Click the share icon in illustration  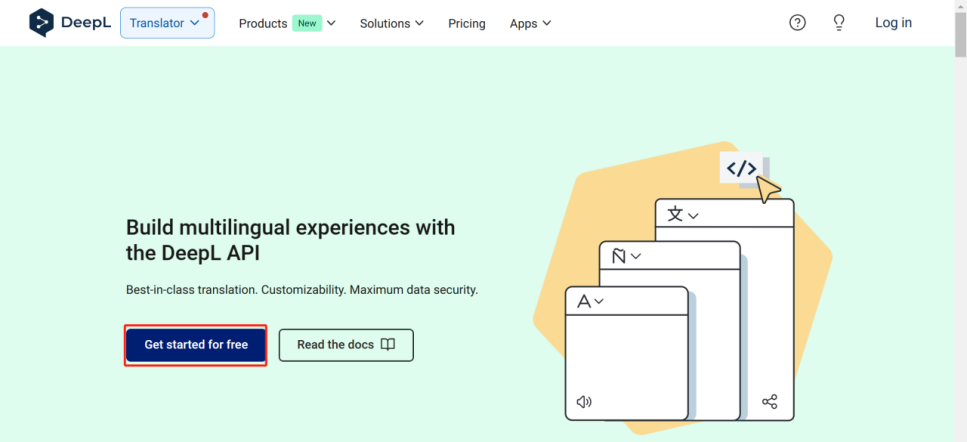pos(770,402)
